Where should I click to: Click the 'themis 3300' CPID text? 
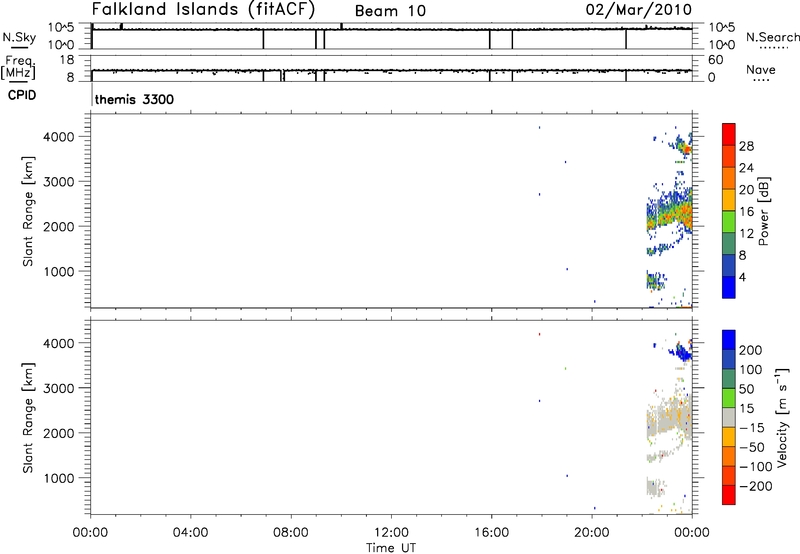[134, 99]
